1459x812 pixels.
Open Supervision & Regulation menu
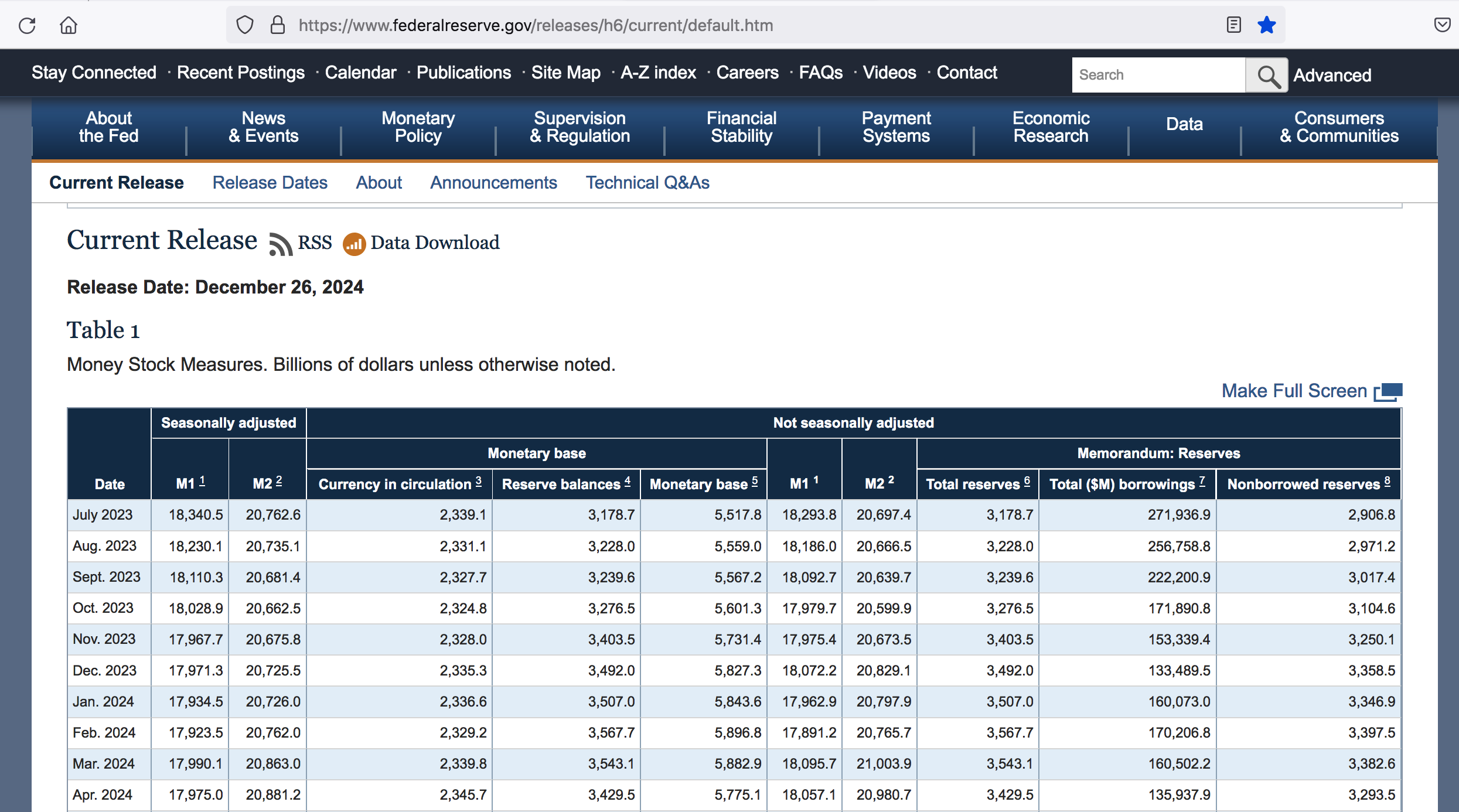pyautogui.click(x=580, y=127)
